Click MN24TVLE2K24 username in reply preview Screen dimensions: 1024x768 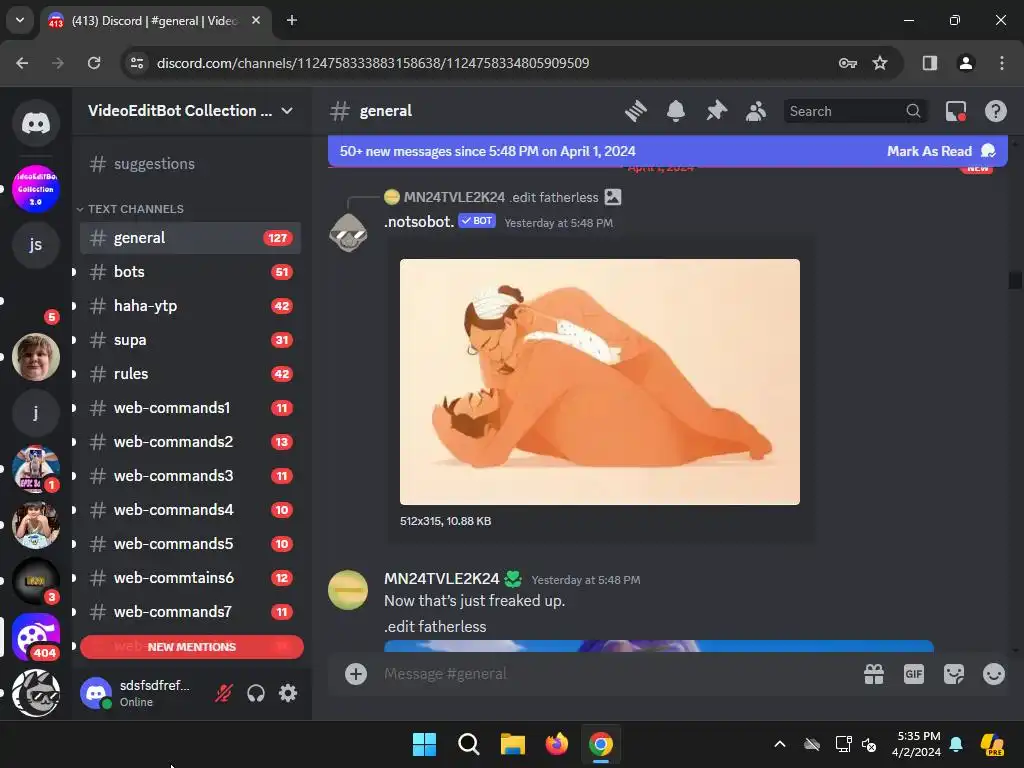(454, 197)
